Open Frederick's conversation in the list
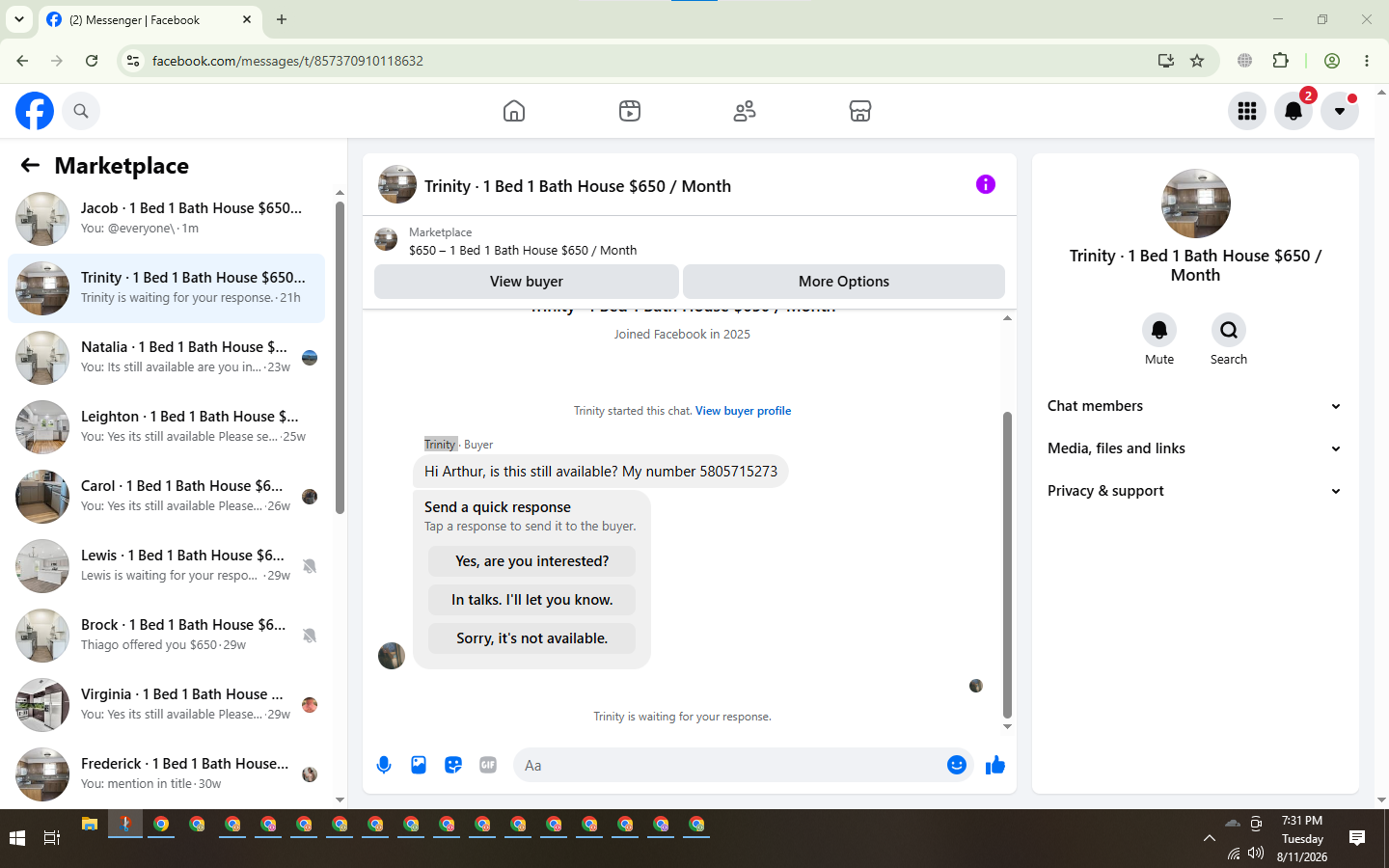 point(166,774)
